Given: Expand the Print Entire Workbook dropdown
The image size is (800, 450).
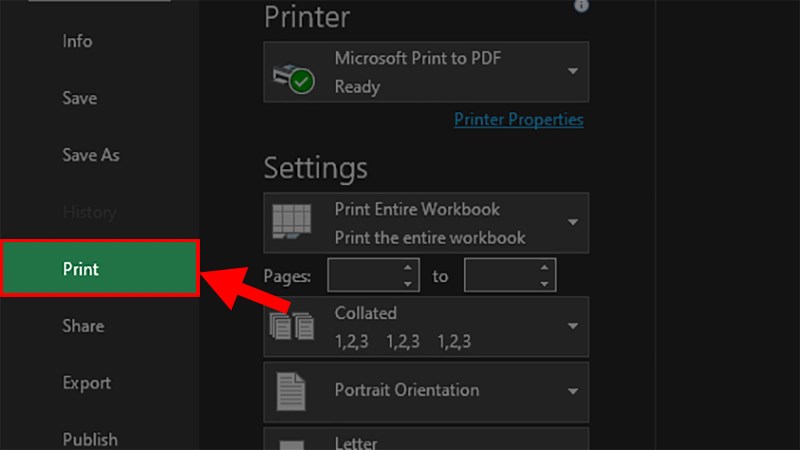Looking at the screenshot, I should point(426,223).
